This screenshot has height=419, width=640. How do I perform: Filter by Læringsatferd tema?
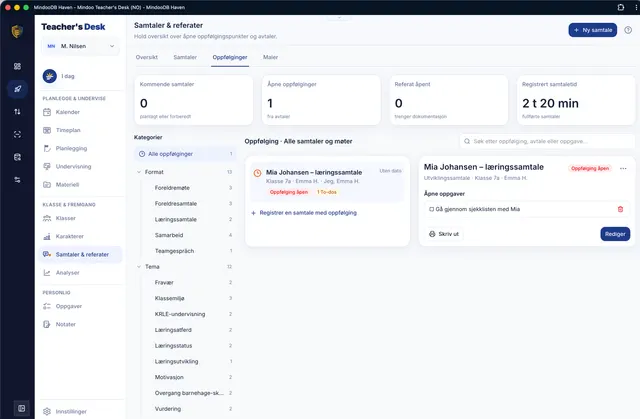coord(189,330)
